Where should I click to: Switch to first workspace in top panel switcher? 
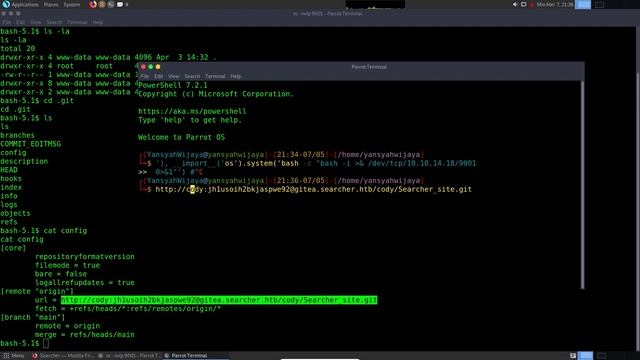coord(583,4)
